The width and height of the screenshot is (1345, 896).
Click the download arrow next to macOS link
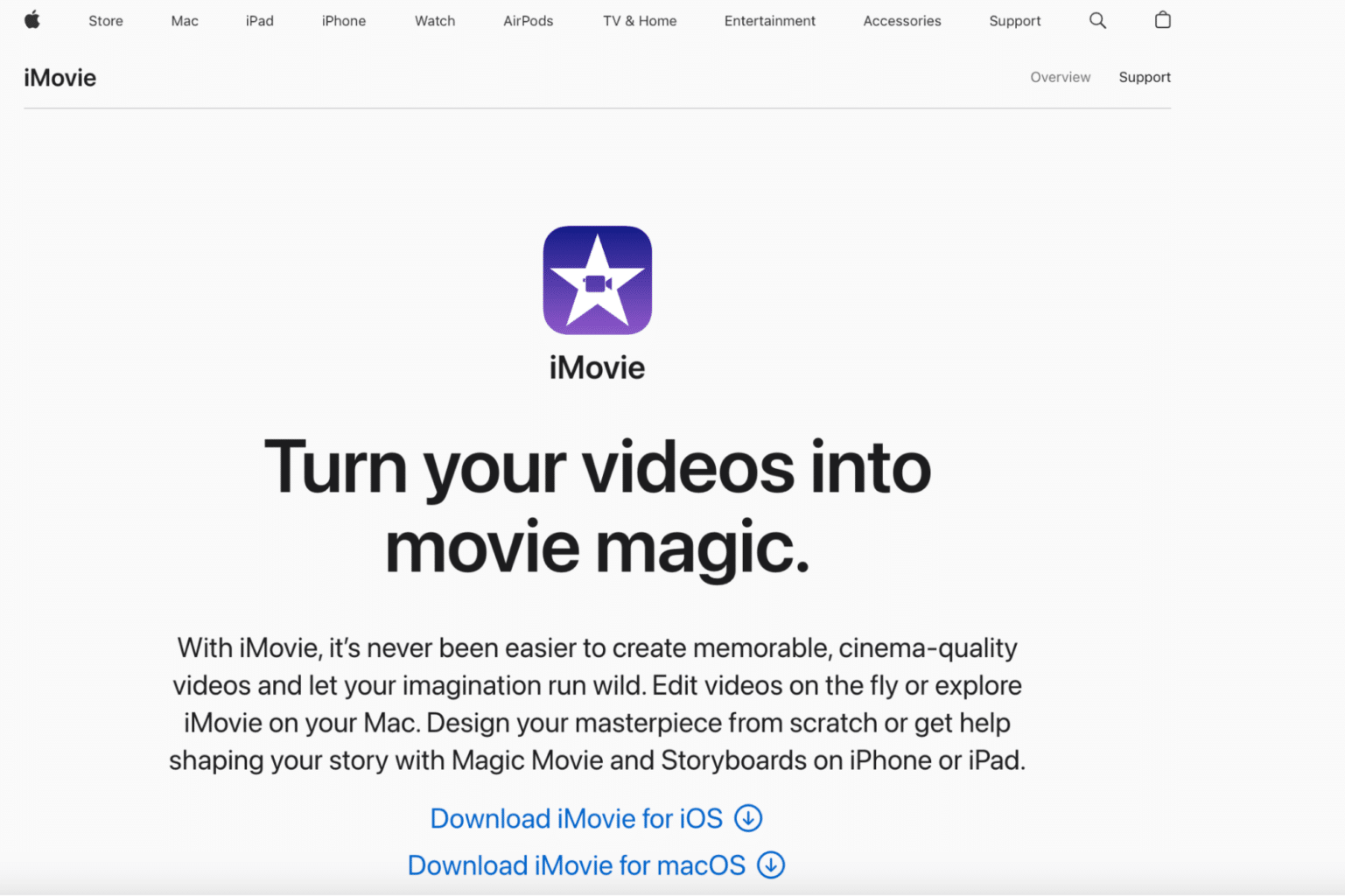(771, 864)
